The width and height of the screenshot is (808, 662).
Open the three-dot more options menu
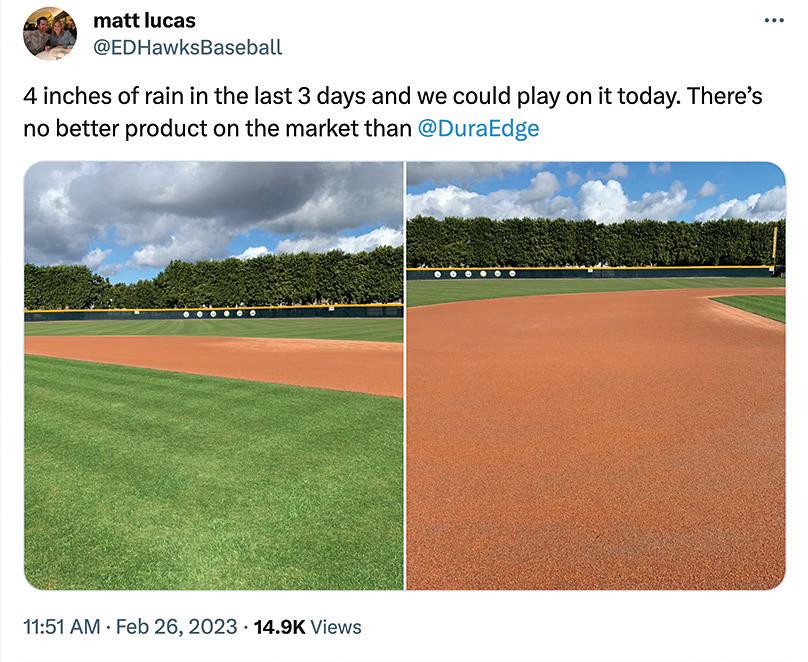click(x=773, y=21)
